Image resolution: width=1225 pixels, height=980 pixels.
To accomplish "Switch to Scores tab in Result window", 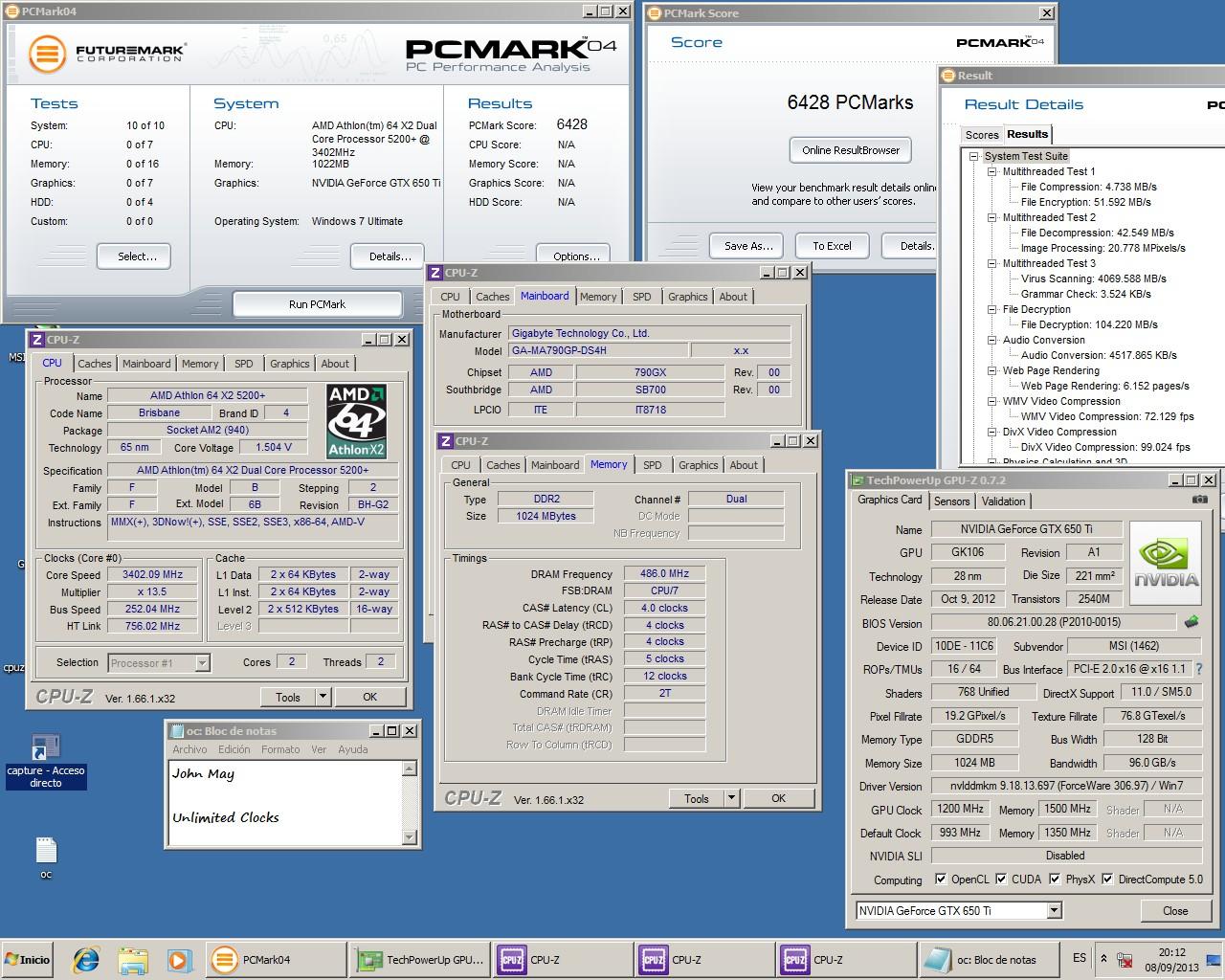I will 982,135.
